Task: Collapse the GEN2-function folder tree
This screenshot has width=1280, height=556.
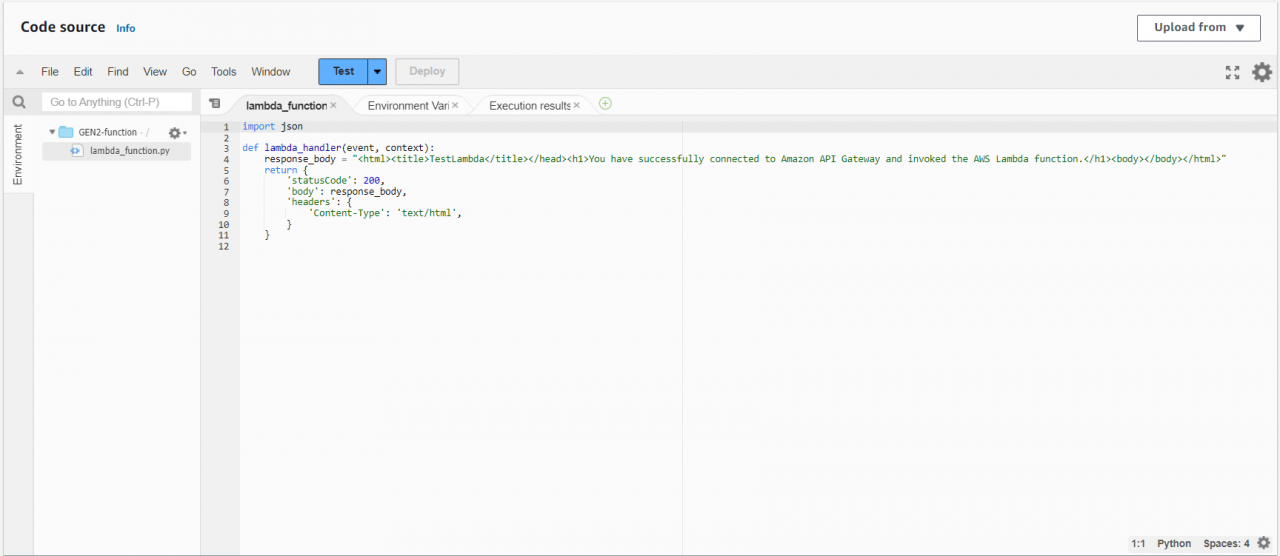Action: (x=52, y=132)
